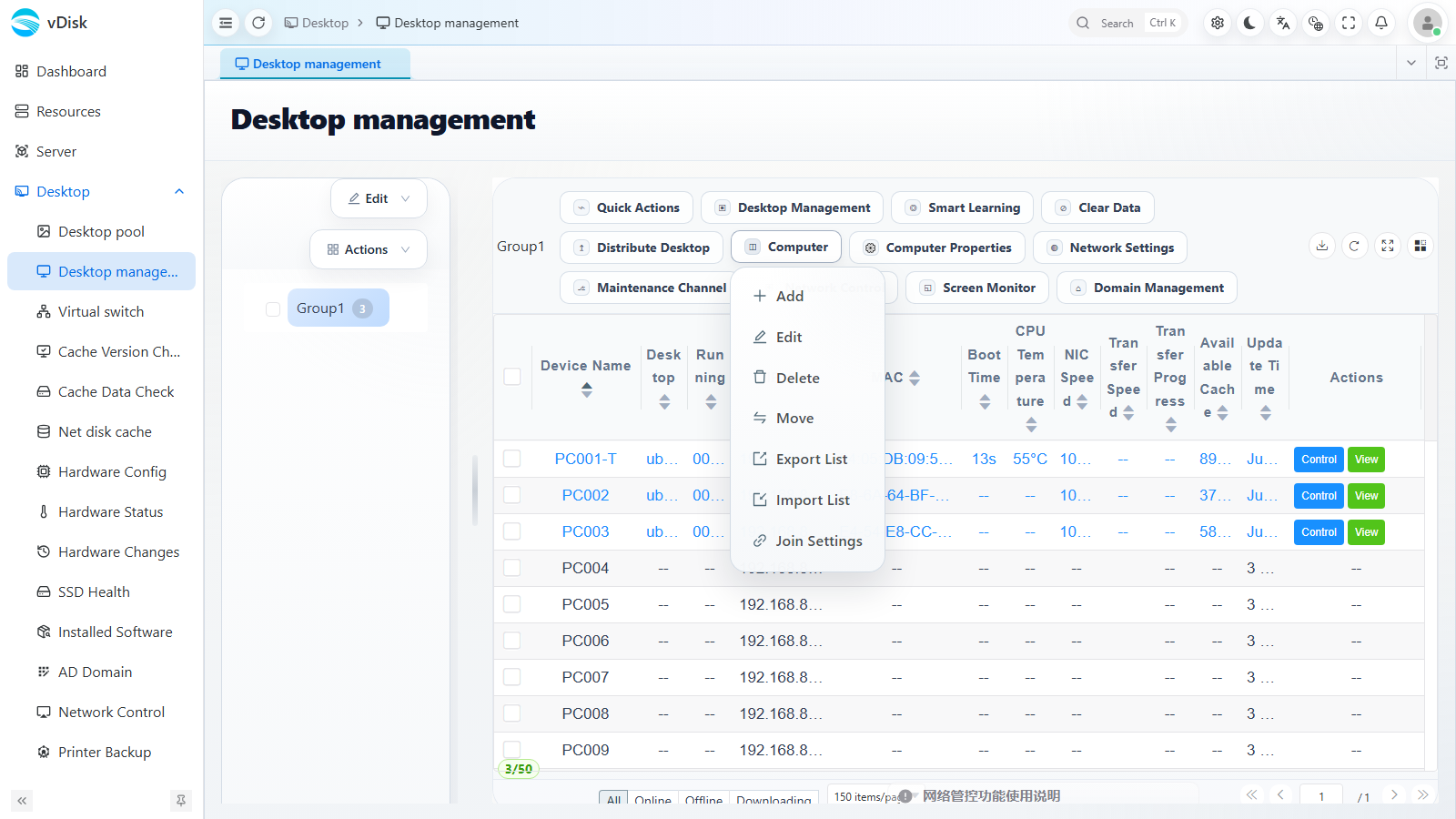Screen dimensions: 1456x819
Task: Open the Edit dropdown in group panel
Action: coord(379,198)
